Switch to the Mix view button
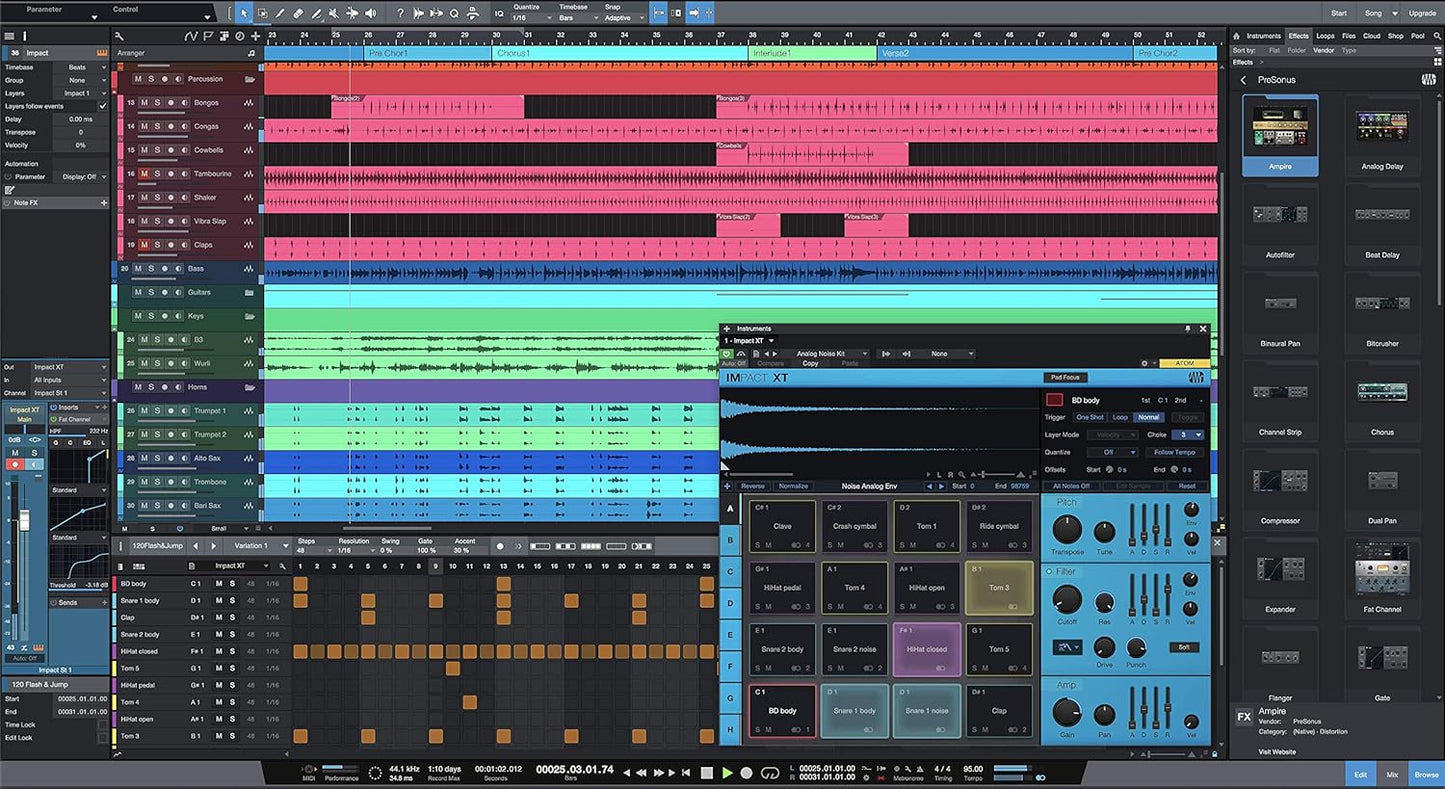The height and width of the screenshot is (789, 1445). click(x=1390, y=773)
